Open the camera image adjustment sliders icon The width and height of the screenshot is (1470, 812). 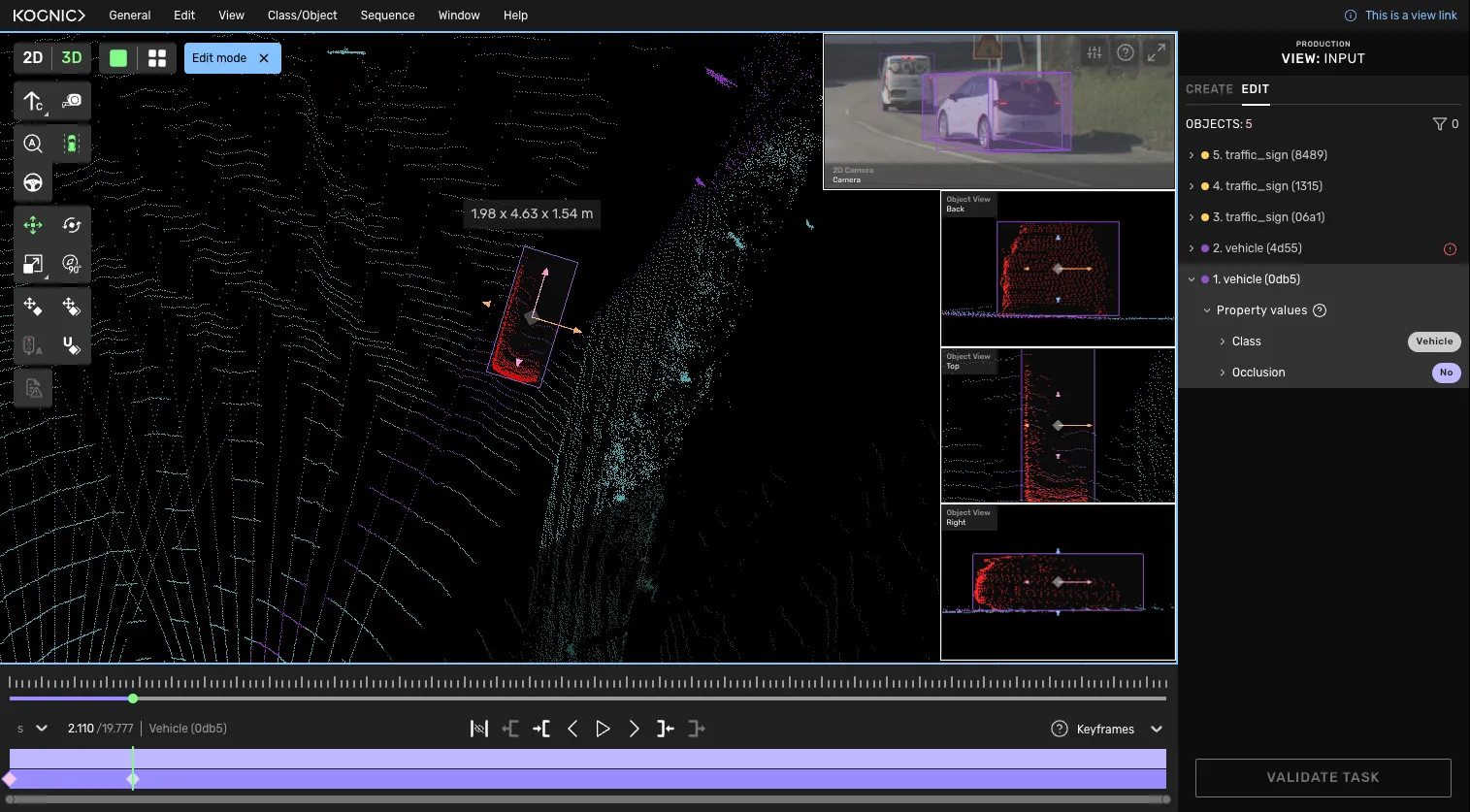[1094, 52]
